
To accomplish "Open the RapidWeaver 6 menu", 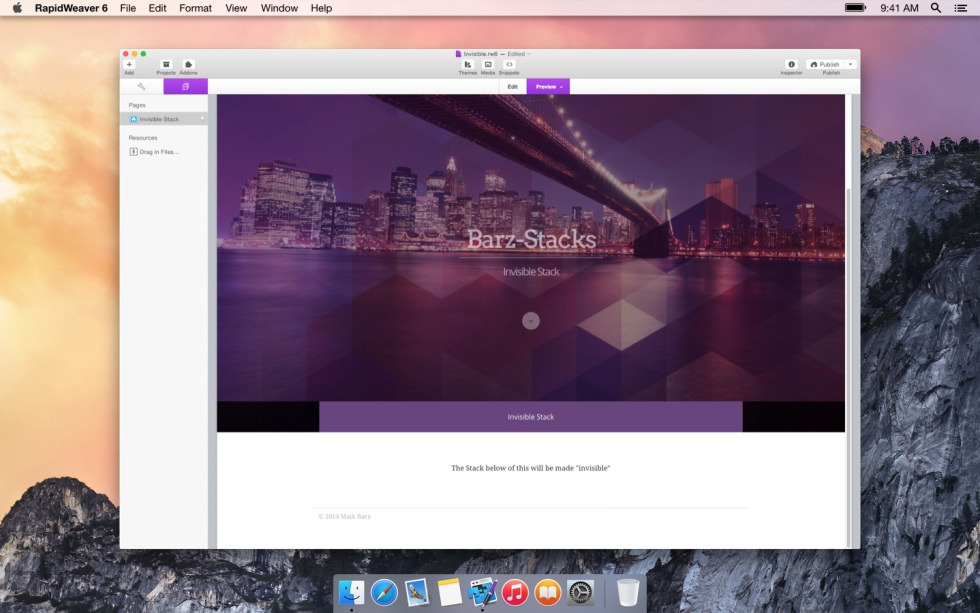I will (71, 8).
